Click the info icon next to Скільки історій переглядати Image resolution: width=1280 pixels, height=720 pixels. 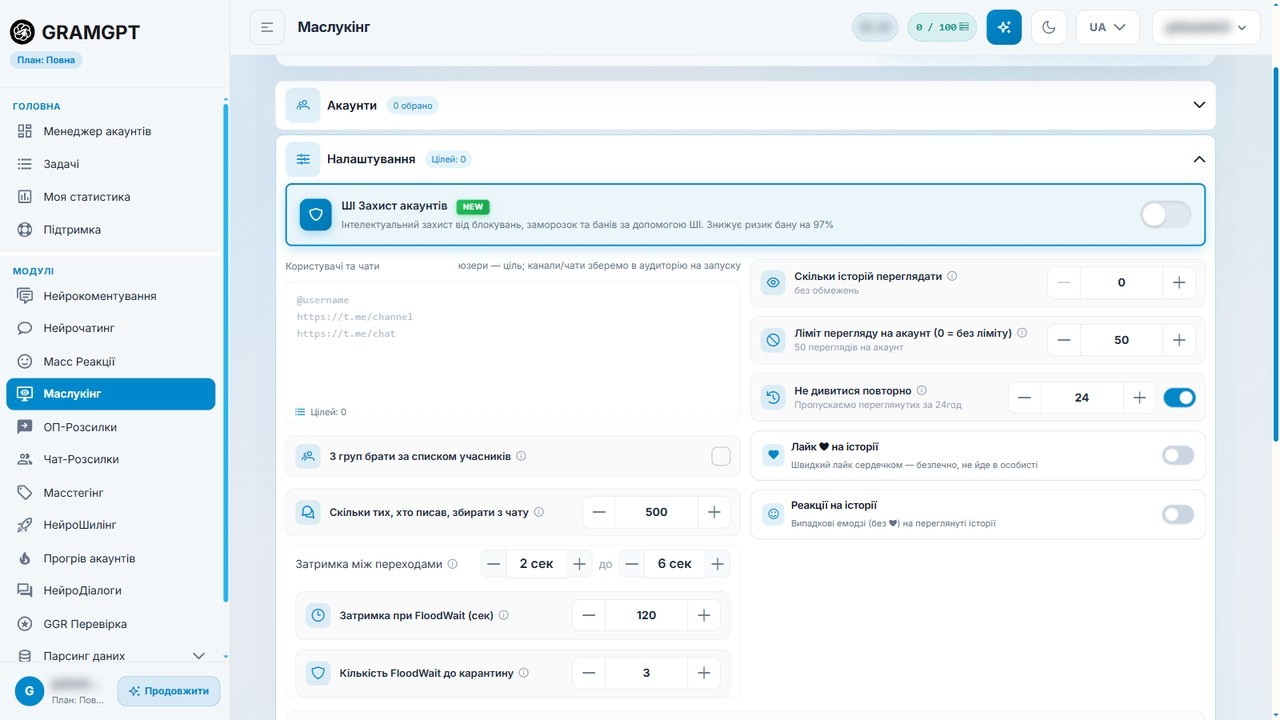[x=952, y=276]
